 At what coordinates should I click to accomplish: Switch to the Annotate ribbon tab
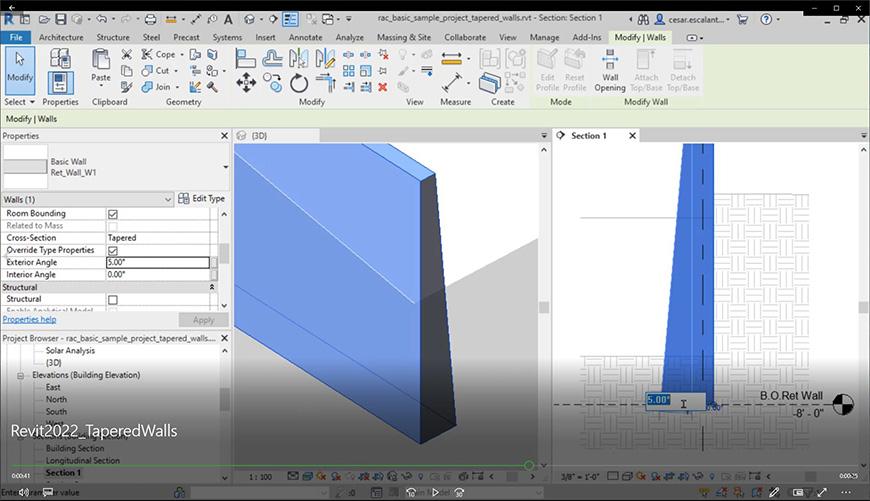[305, 37]
